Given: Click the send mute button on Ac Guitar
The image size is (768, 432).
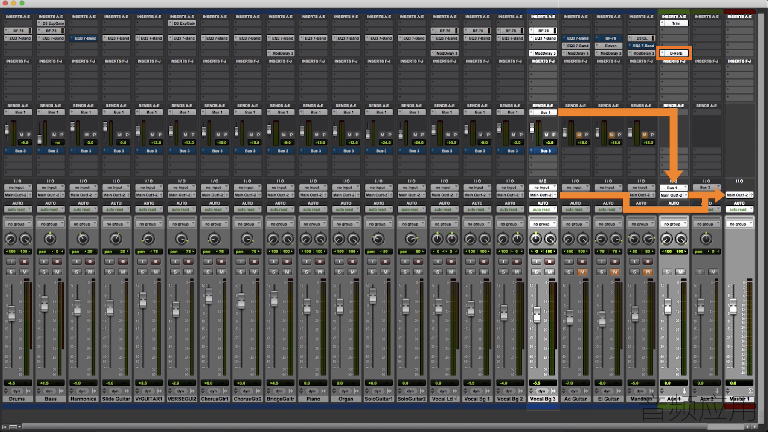Looking at the screenshot, I should coord(579,134).
